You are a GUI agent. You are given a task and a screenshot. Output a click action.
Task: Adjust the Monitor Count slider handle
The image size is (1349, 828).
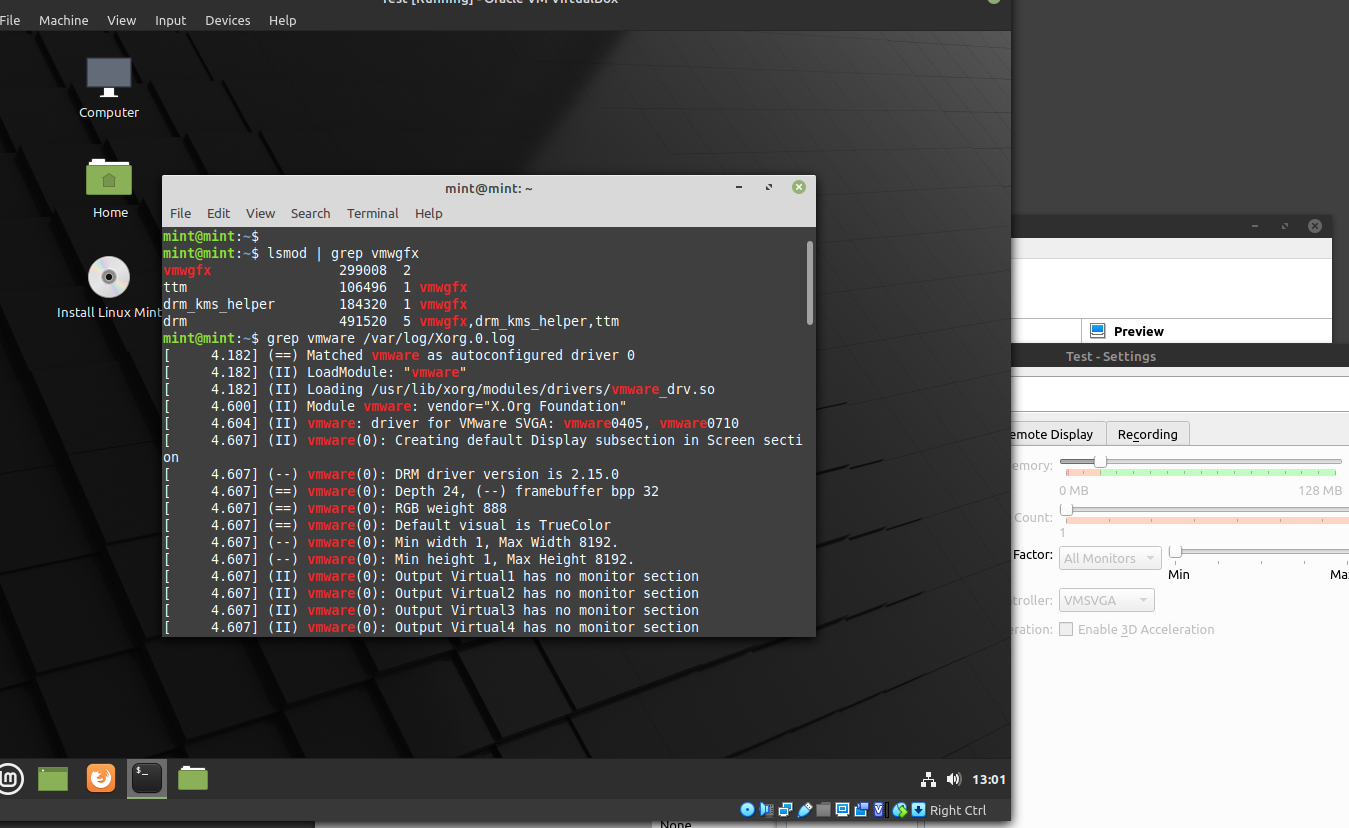tap(1066, 509)
